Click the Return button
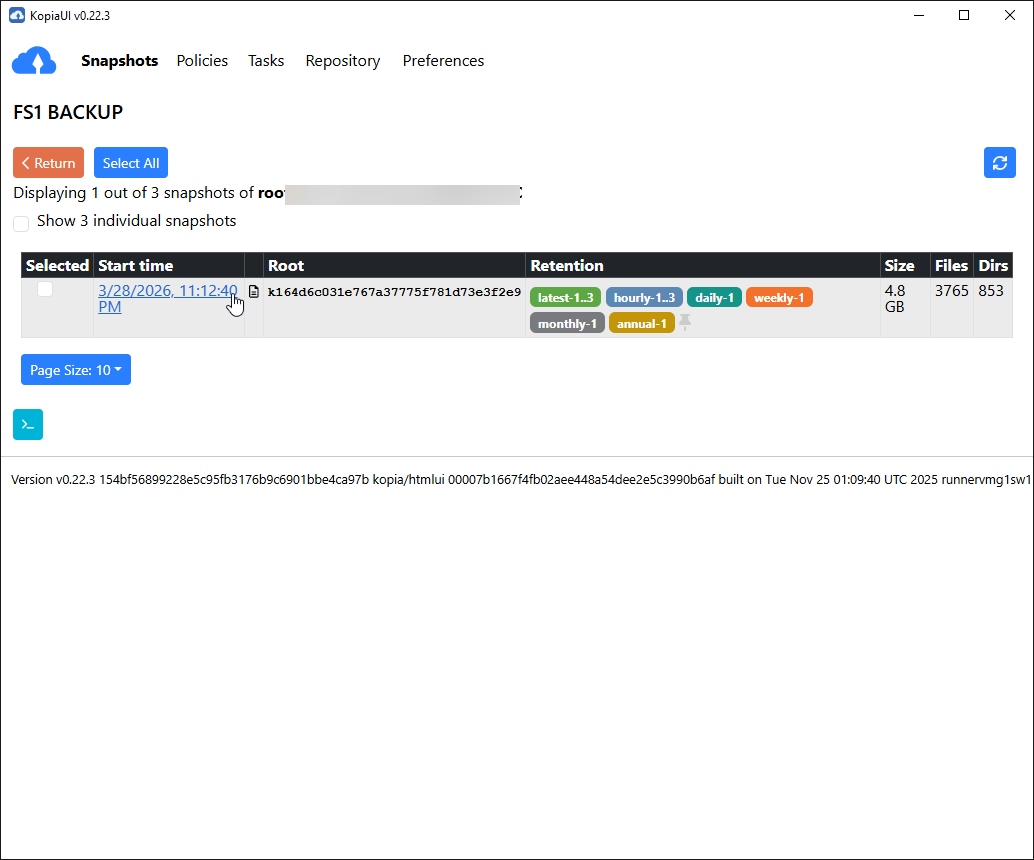 click(48, 162)
